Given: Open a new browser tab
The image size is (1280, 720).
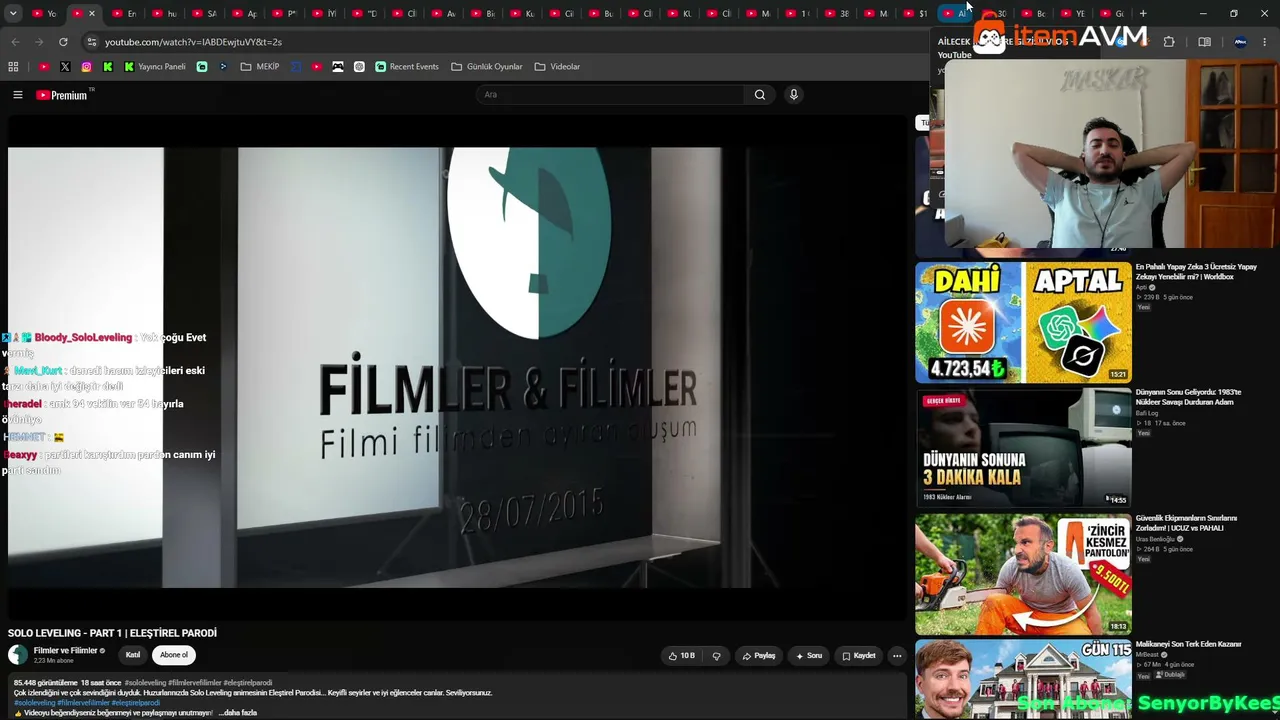Looking at the screenshot, I should [x=1143, y=14].
